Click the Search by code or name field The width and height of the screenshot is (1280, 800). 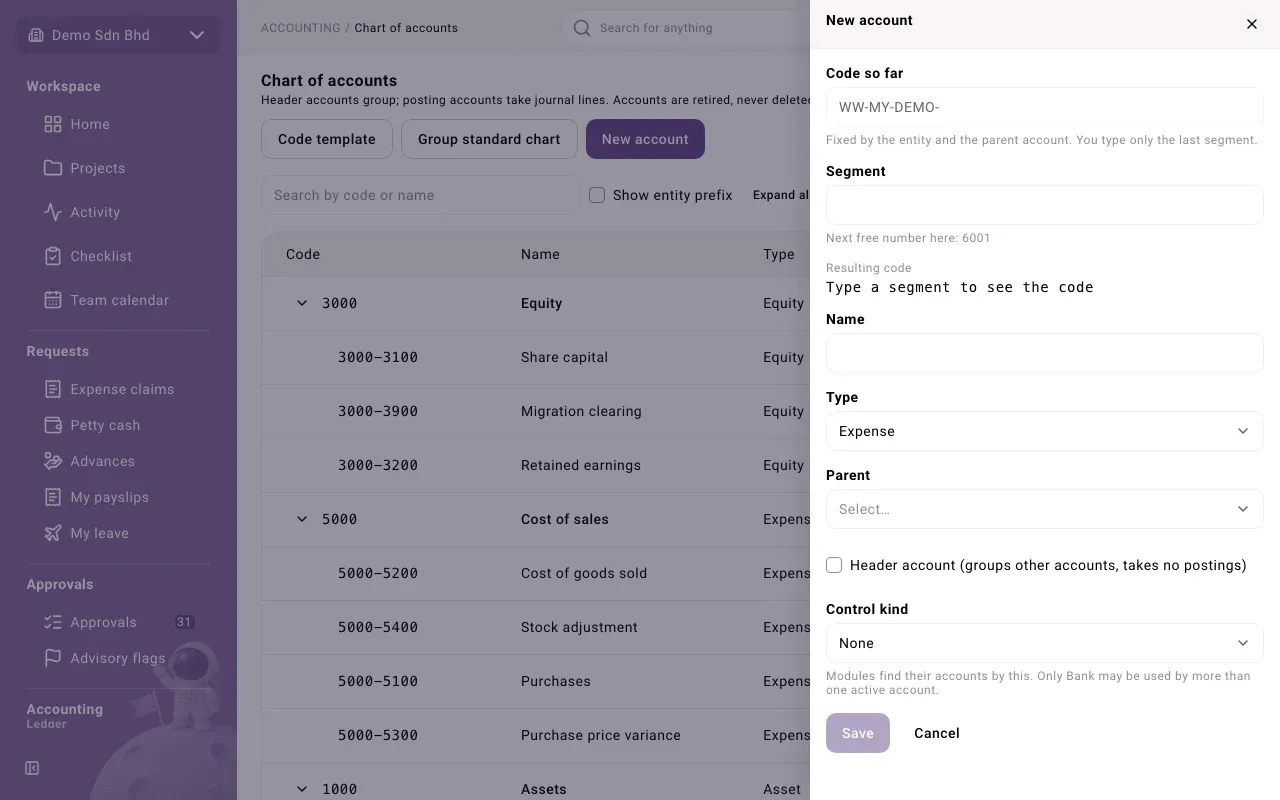pos(421,195)
